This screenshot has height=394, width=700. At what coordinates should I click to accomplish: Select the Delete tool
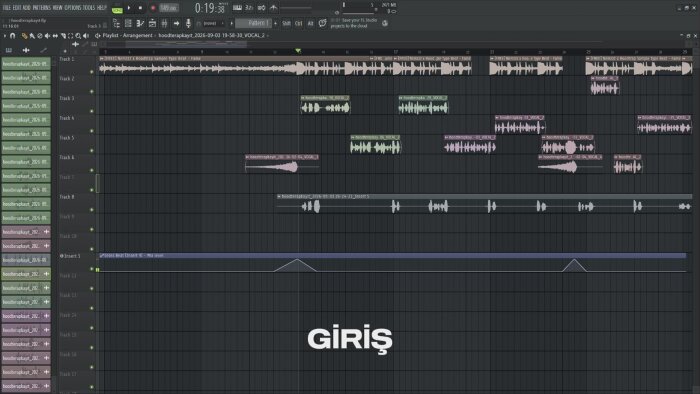[40, 36]
